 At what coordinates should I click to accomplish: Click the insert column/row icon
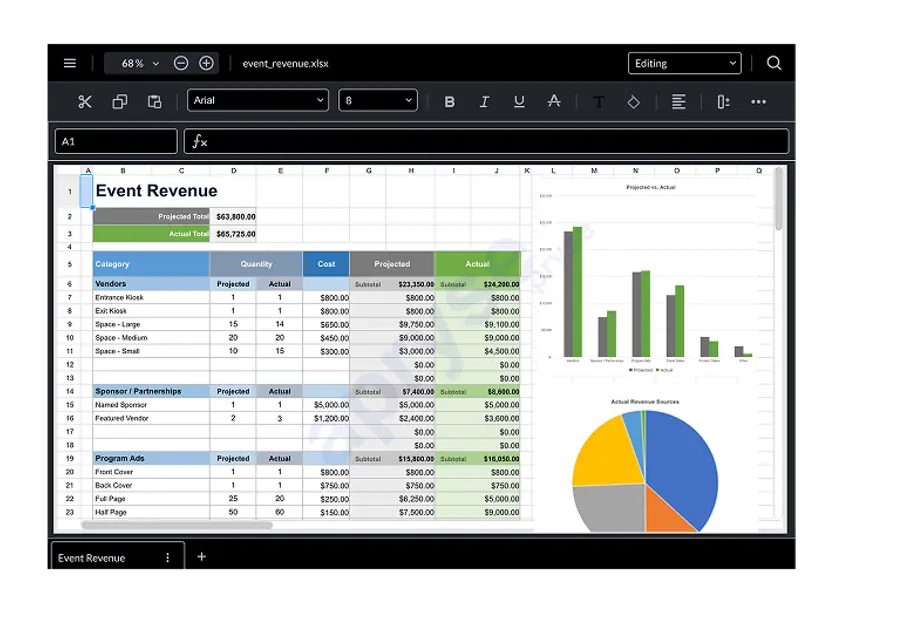(723, 102)
